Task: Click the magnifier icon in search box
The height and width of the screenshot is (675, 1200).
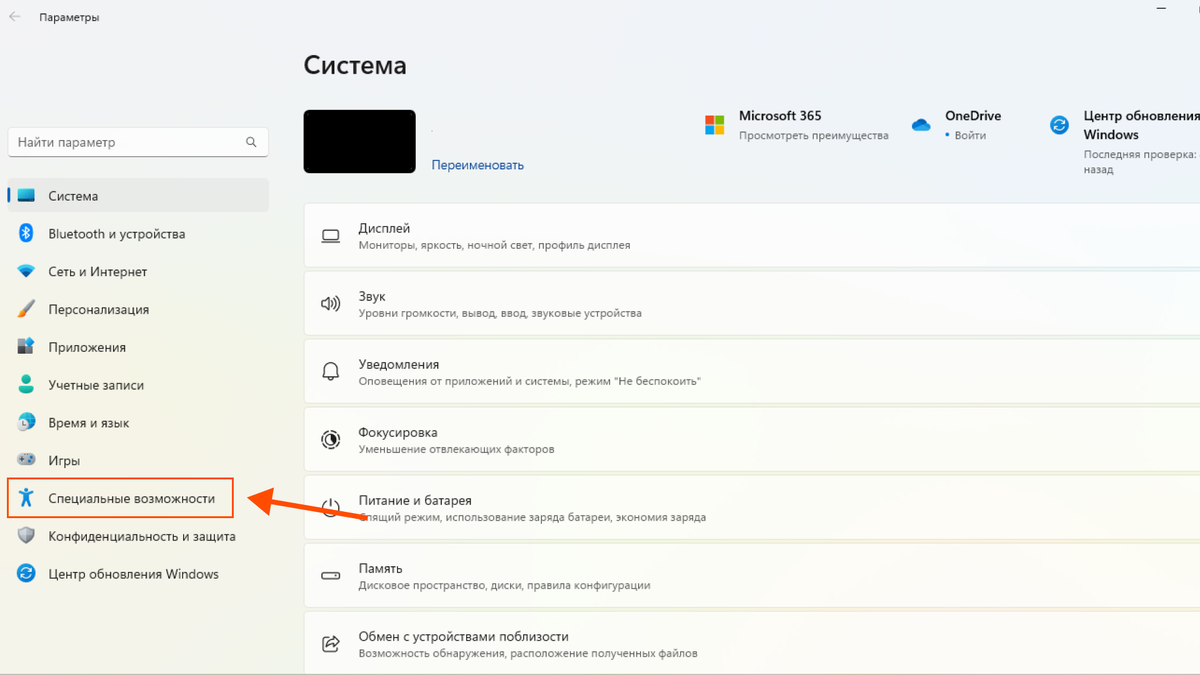Action: 252,142
